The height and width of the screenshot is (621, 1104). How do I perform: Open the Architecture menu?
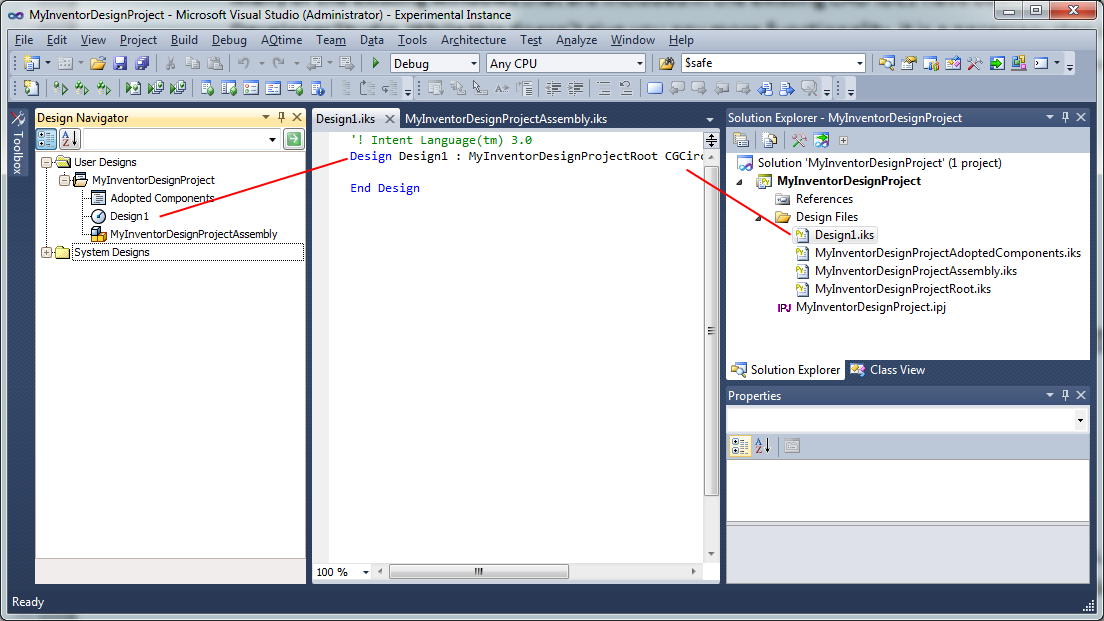[x=473, y=40]
